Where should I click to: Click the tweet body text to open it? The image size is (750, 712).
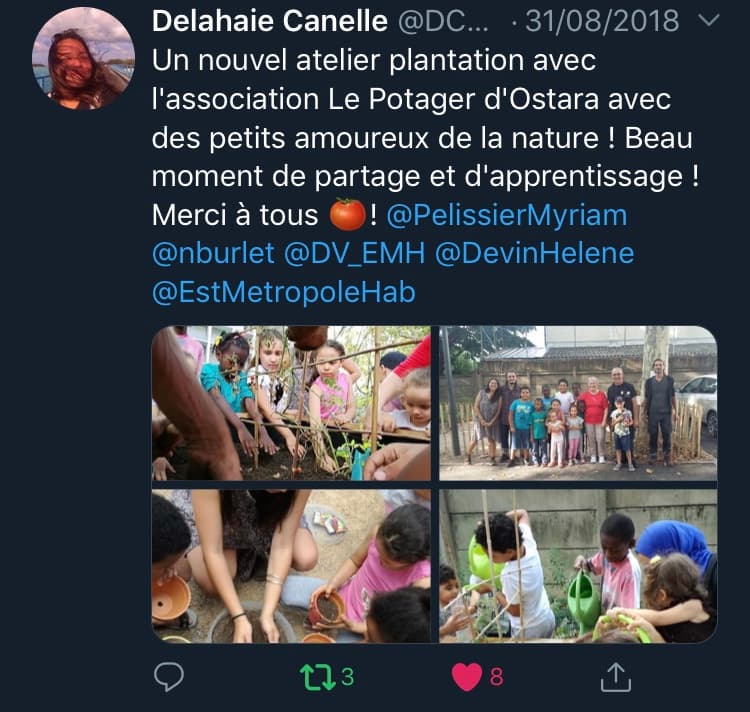(426, 137)
